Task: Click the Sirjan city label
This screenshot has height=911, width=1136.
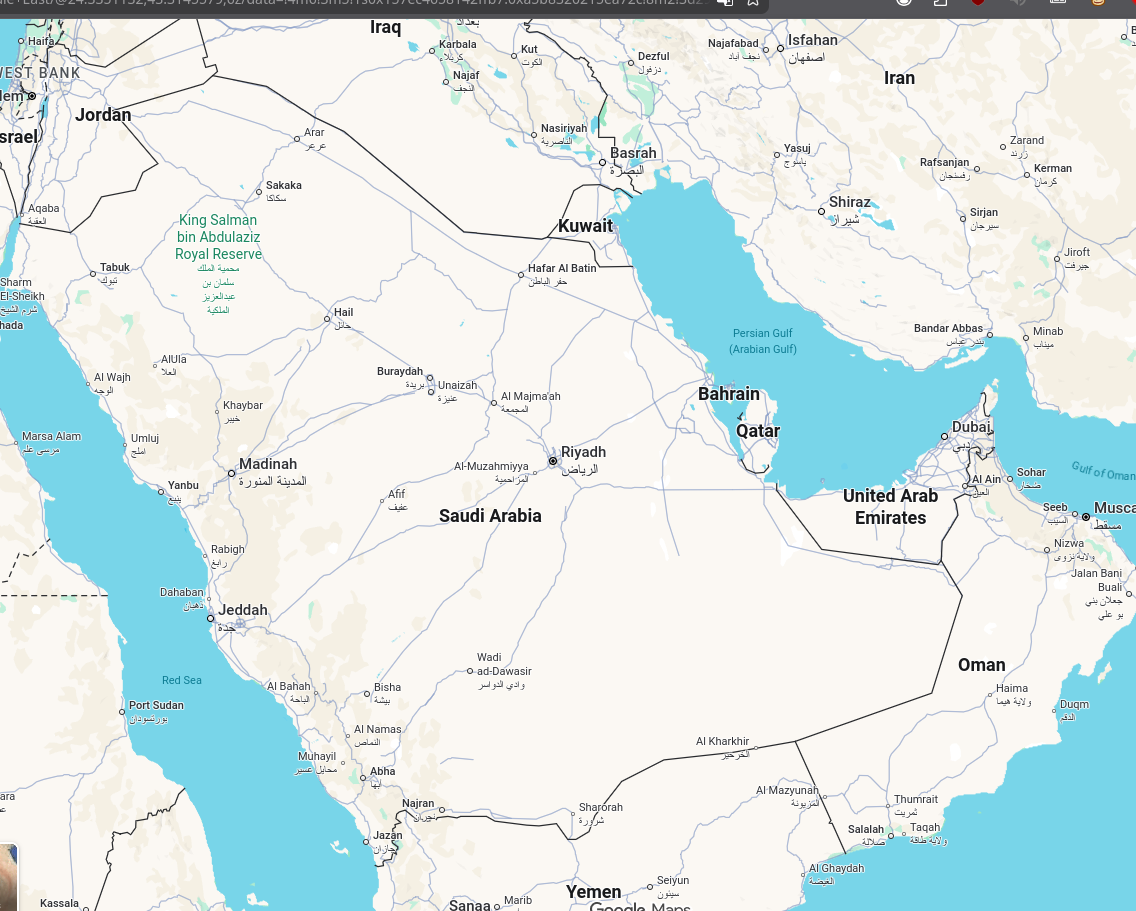Action: [983, 212]
